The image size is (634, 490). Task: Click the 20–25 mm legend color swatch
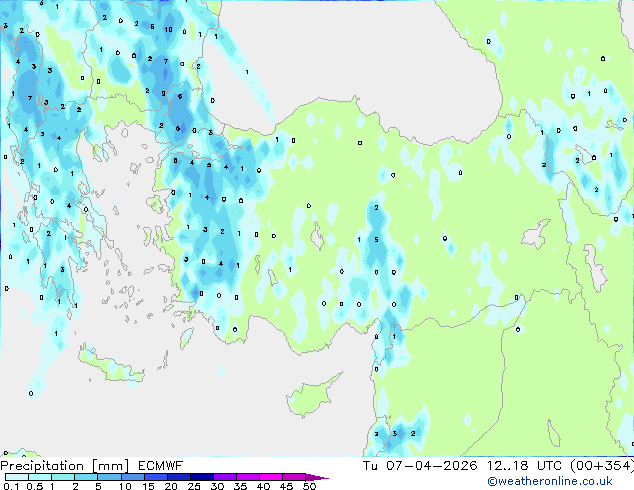[178, 477]
